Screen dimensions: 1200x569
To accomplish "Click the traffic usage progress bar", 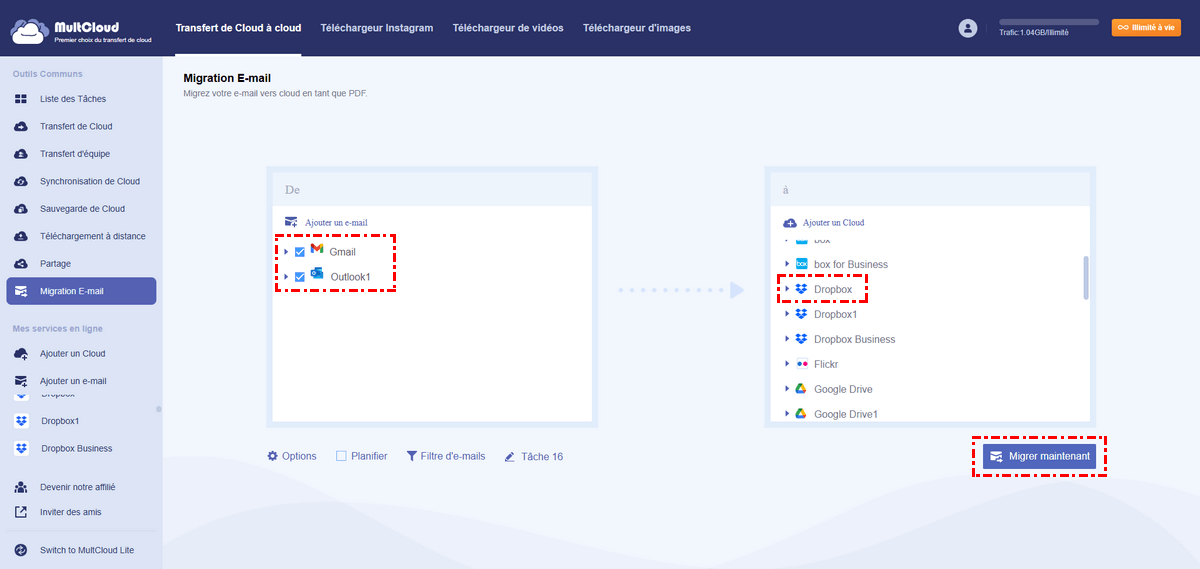I will [1049, 21].
